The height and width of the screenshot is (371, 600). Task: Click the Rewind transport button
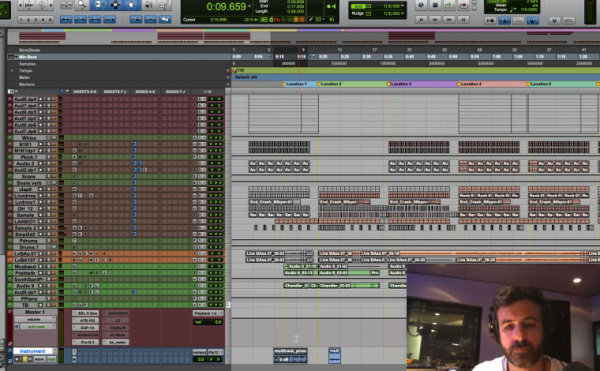(435, 19)
